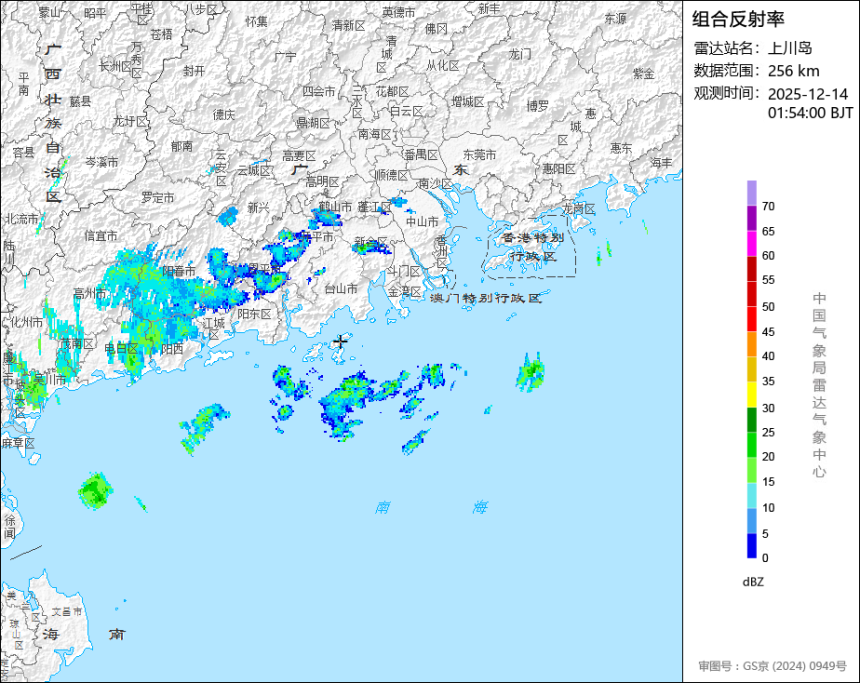
Task: Click the 惠阳区 label on the map
Action: 559,169
